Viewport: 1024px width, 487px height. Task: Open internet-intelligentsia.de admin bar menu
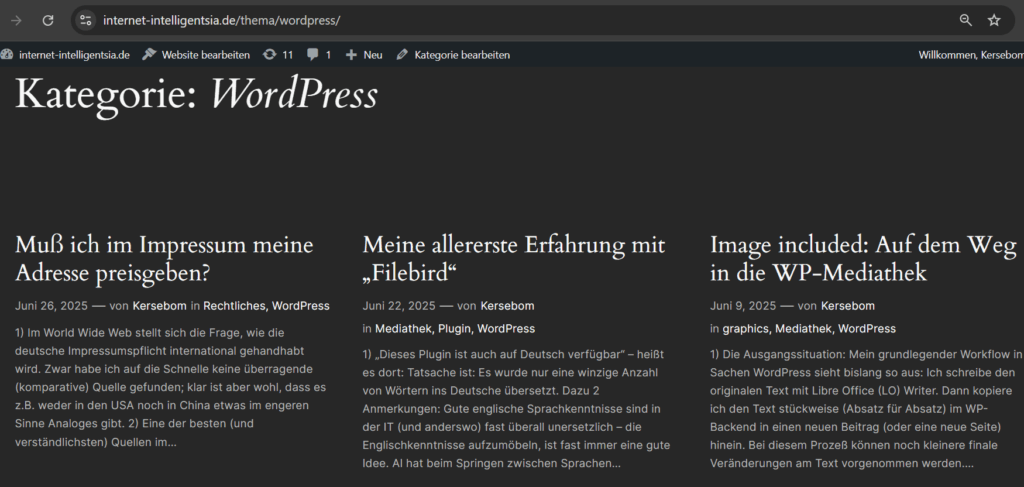(x=74, y=55)
